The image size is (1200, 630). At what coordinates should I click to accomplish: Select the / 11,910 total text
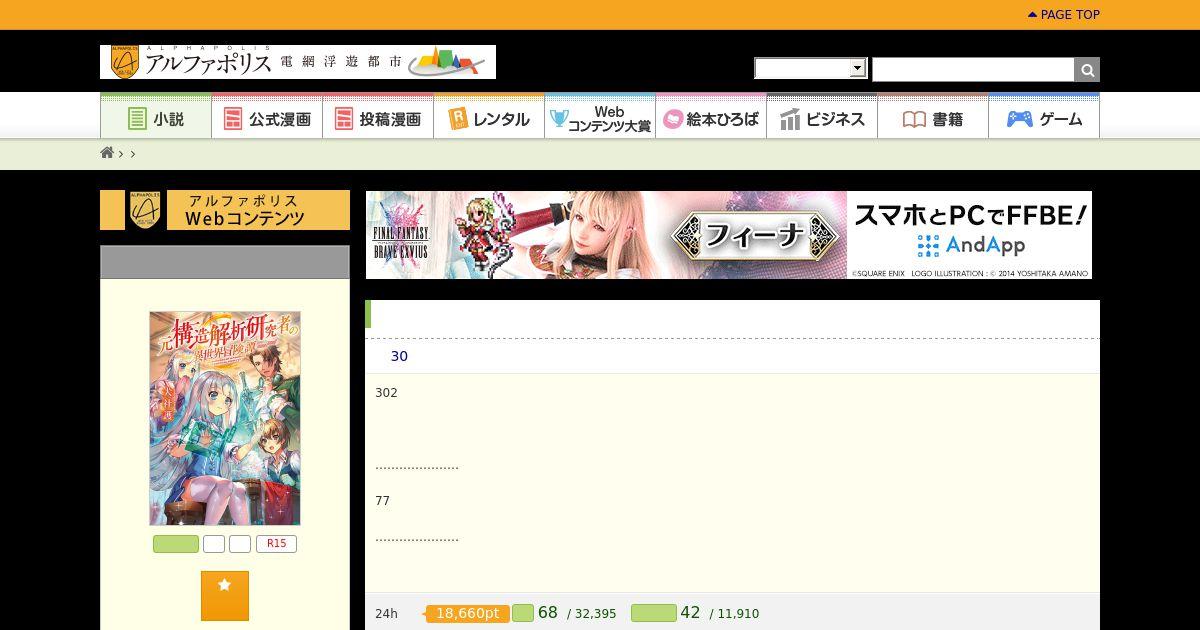(735, 614)
